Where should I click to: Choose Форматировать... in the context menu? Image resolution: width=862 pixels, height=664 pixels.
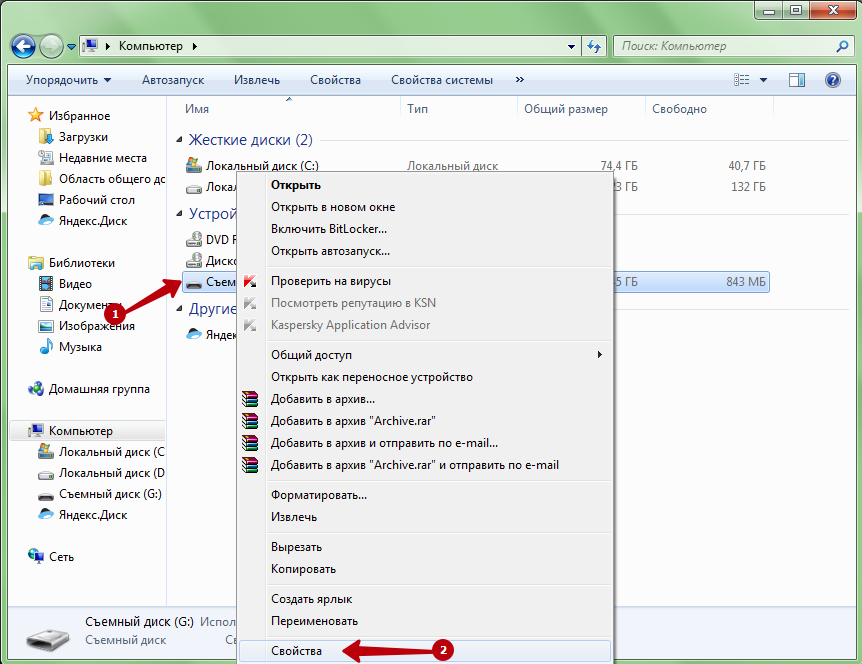tap(319, 495)
